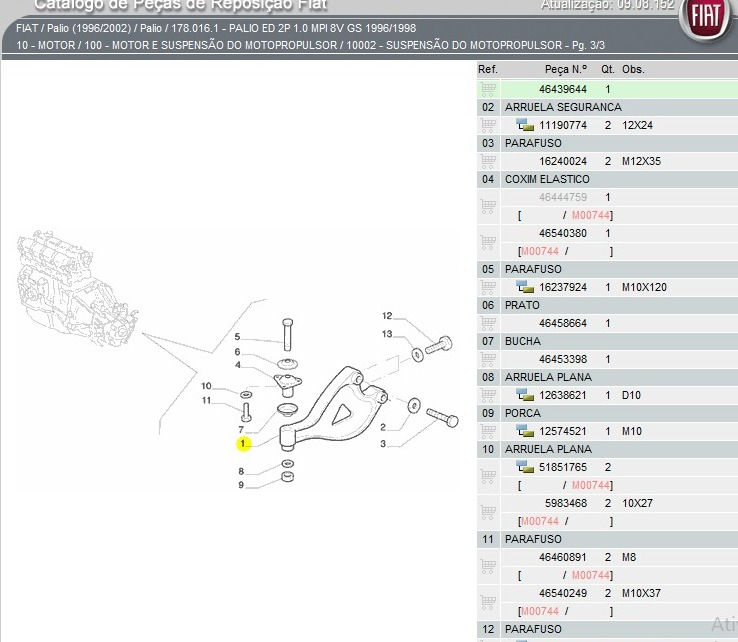The height and width of the screenshot is (642, 738).
Task: Select the PRATO row 06
Action: coord(607,305)
